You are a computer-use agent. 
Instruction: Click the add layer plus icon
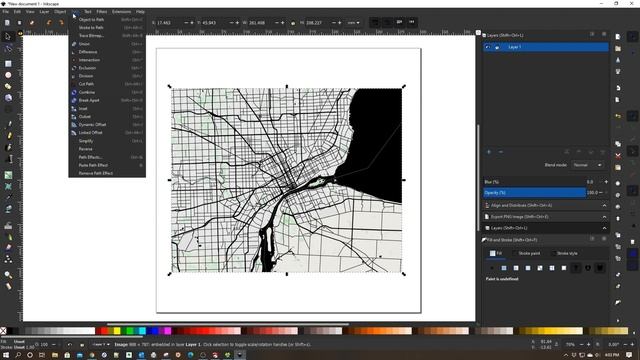coord(489,152)
